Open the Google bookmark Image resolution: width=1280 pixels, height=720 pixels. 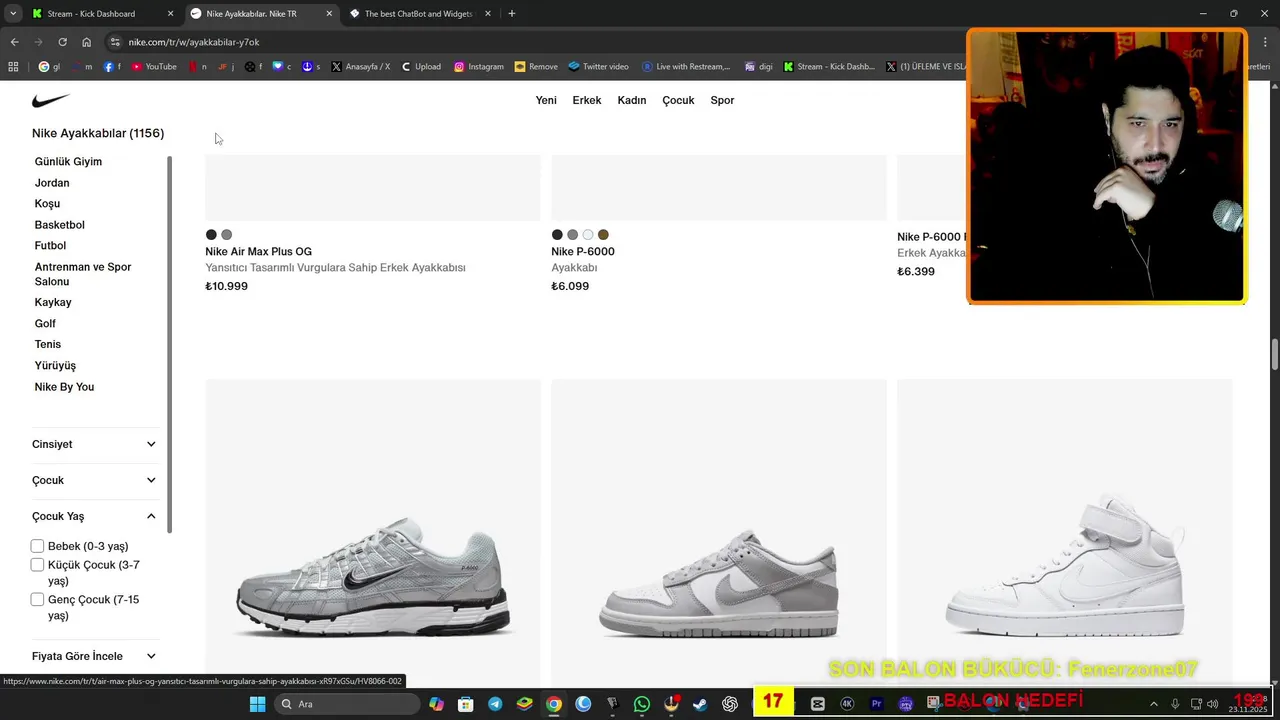click(49, 67)
